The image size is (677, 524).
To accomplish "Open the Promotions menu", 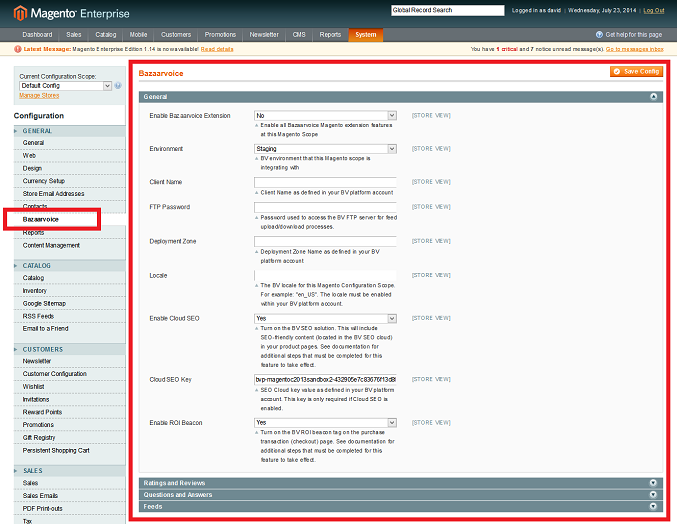I will [220, 35].
